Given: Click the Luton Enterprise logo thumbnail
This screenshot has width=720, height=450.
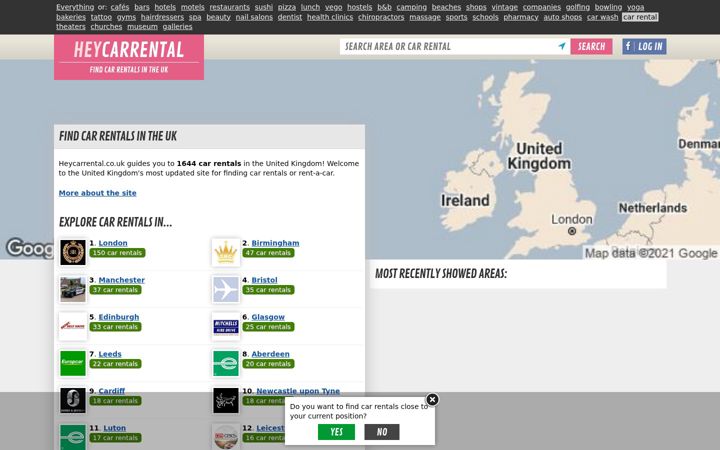Looking at the screenshot, I should pos(73,437).
